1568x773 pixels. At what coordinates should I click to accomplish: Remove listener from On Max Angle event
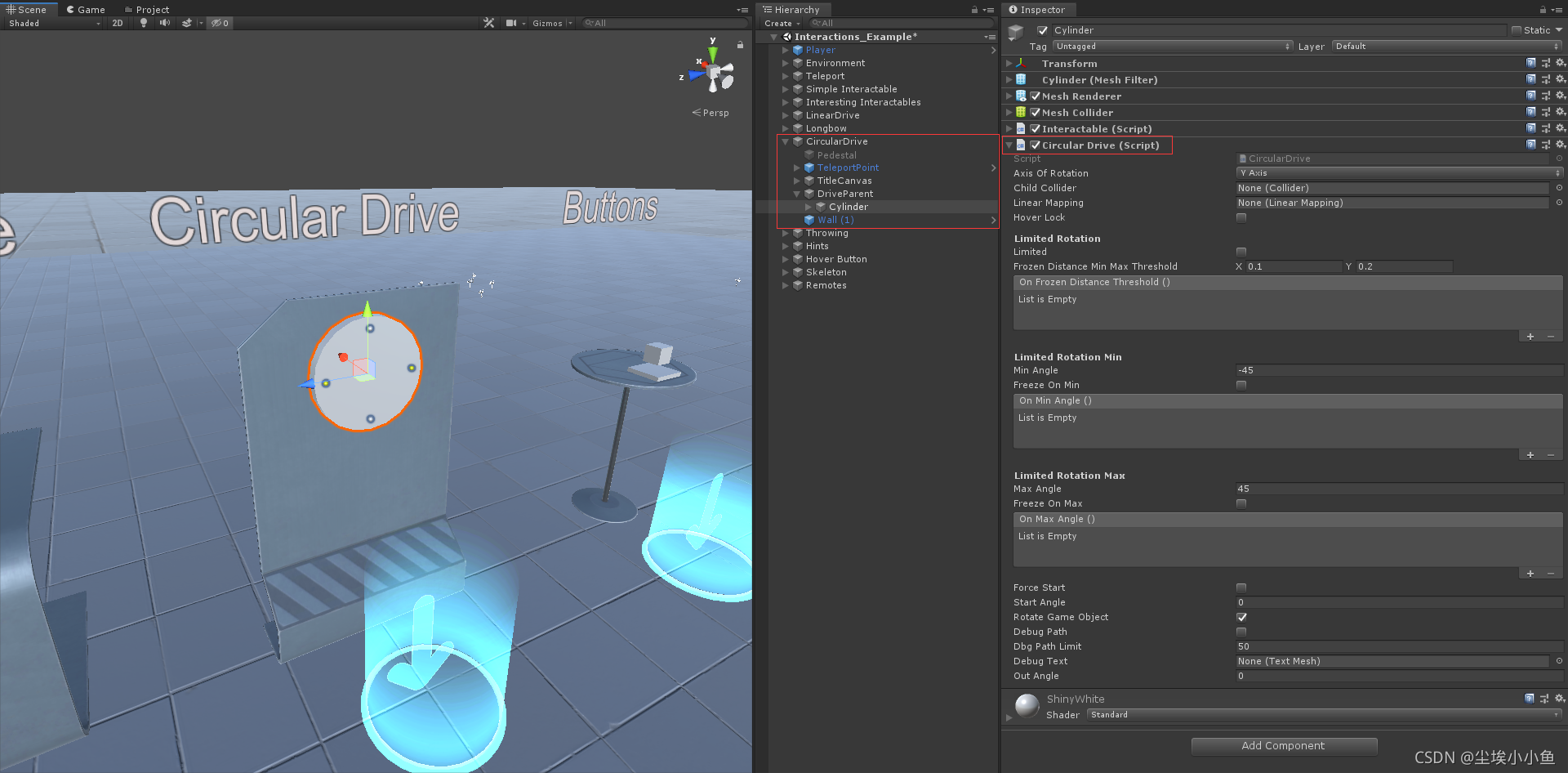click(1550, 574)
